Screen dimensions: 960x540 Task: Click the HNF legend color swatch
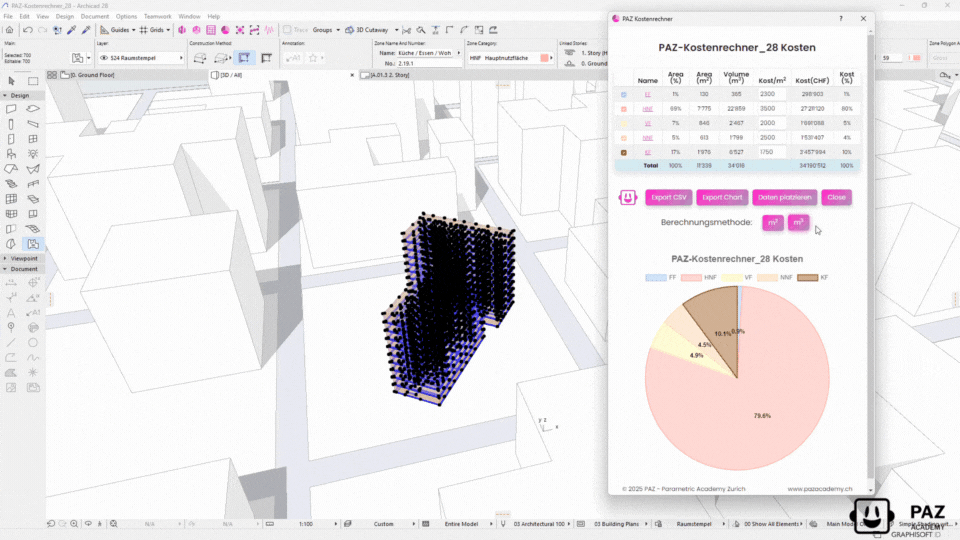point(691,277)
